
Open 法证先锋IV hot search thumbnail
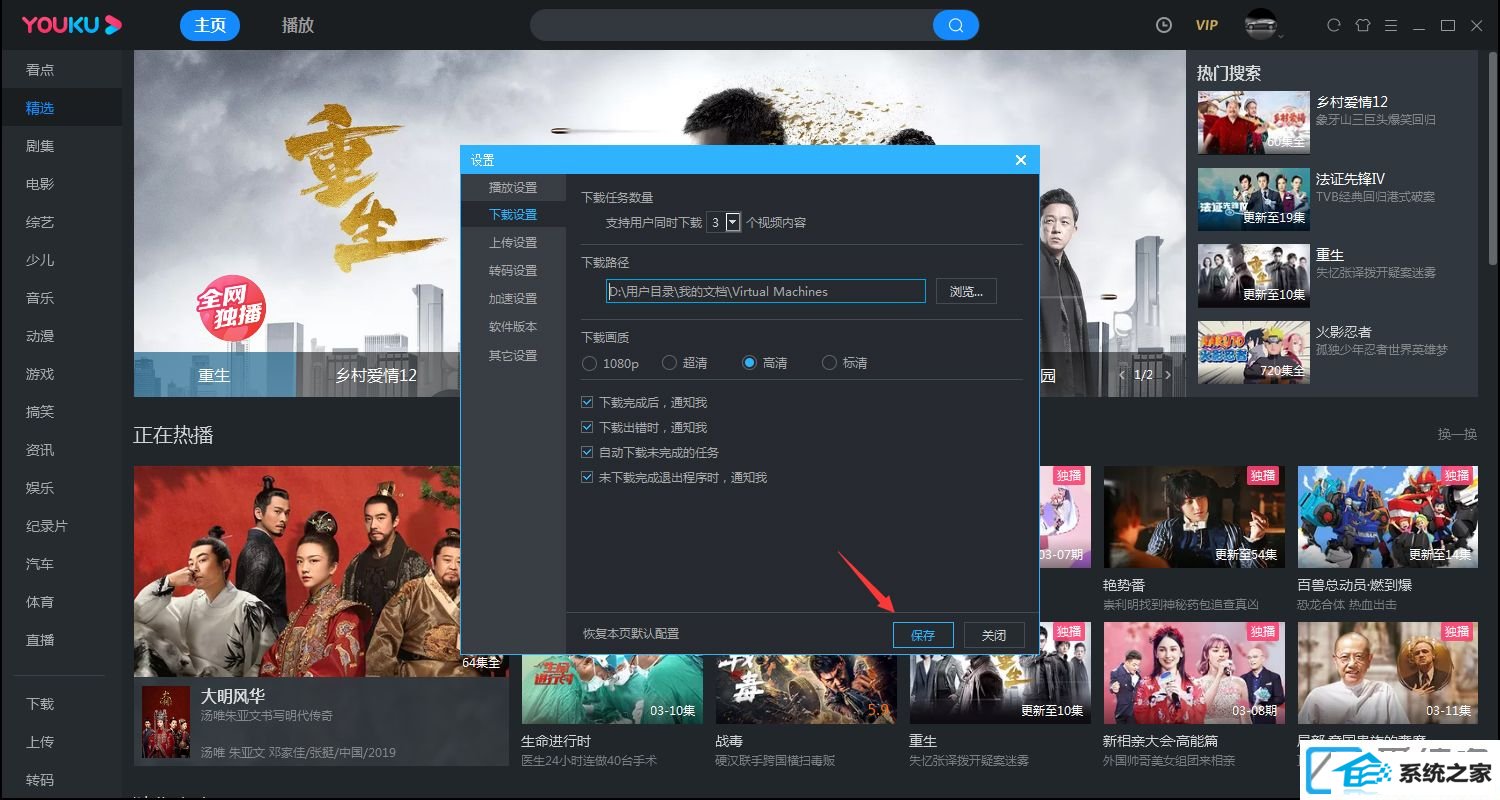(1254, 199)
